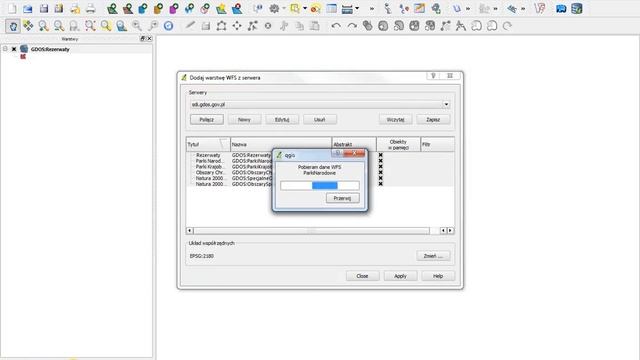640x360 pixels.
Task: Activate the identify features tool
Action: pos(258,9)
